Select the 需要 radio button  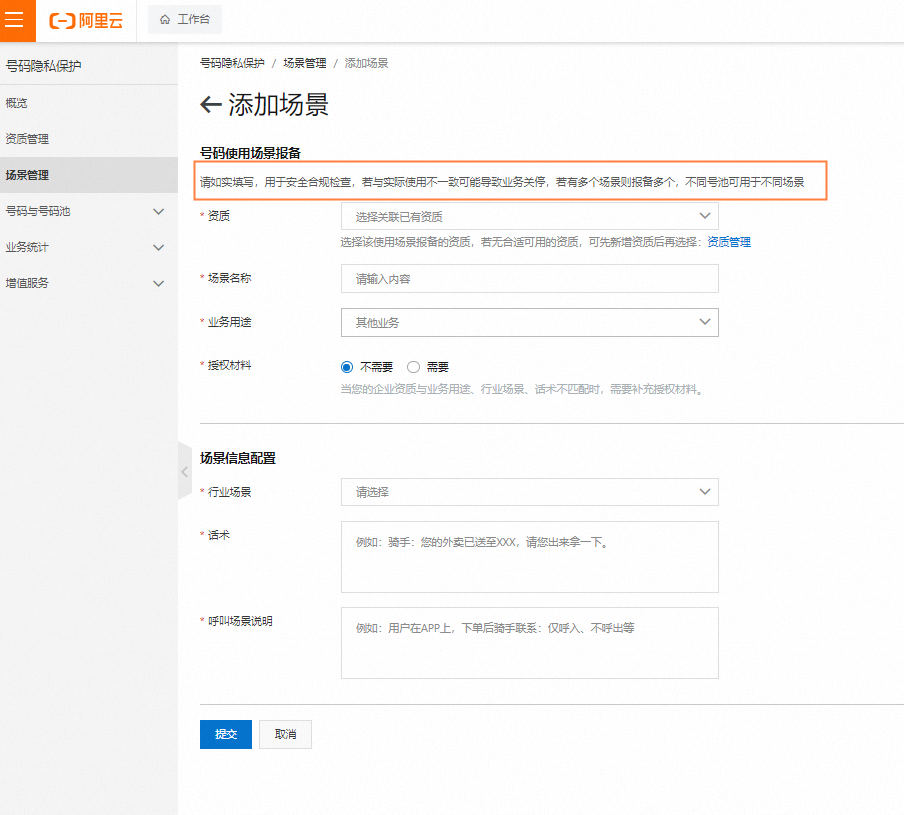(413, 367)
